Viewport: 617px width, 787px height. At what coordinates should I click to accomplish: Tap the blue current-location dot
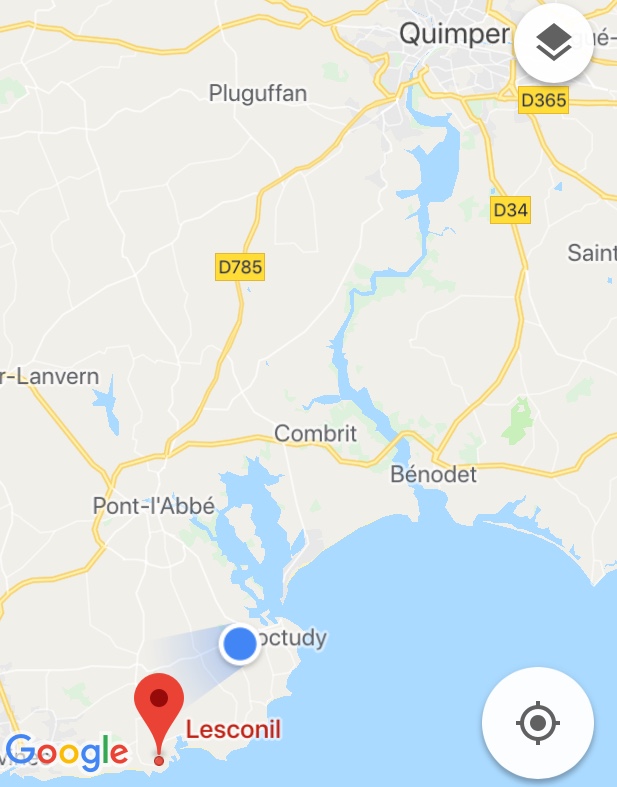coord(239,644)
